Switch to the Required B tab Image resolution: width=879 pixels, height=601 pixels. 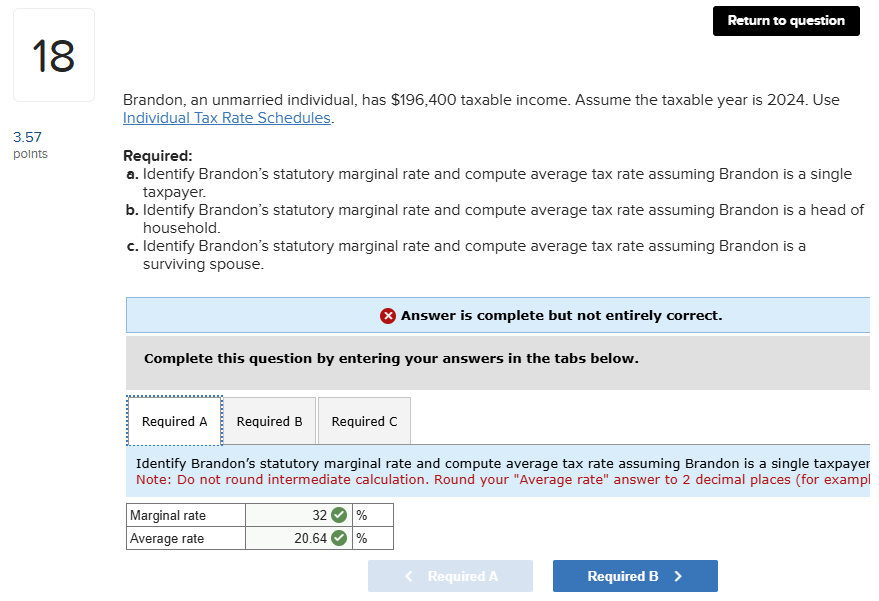(269, 421)
